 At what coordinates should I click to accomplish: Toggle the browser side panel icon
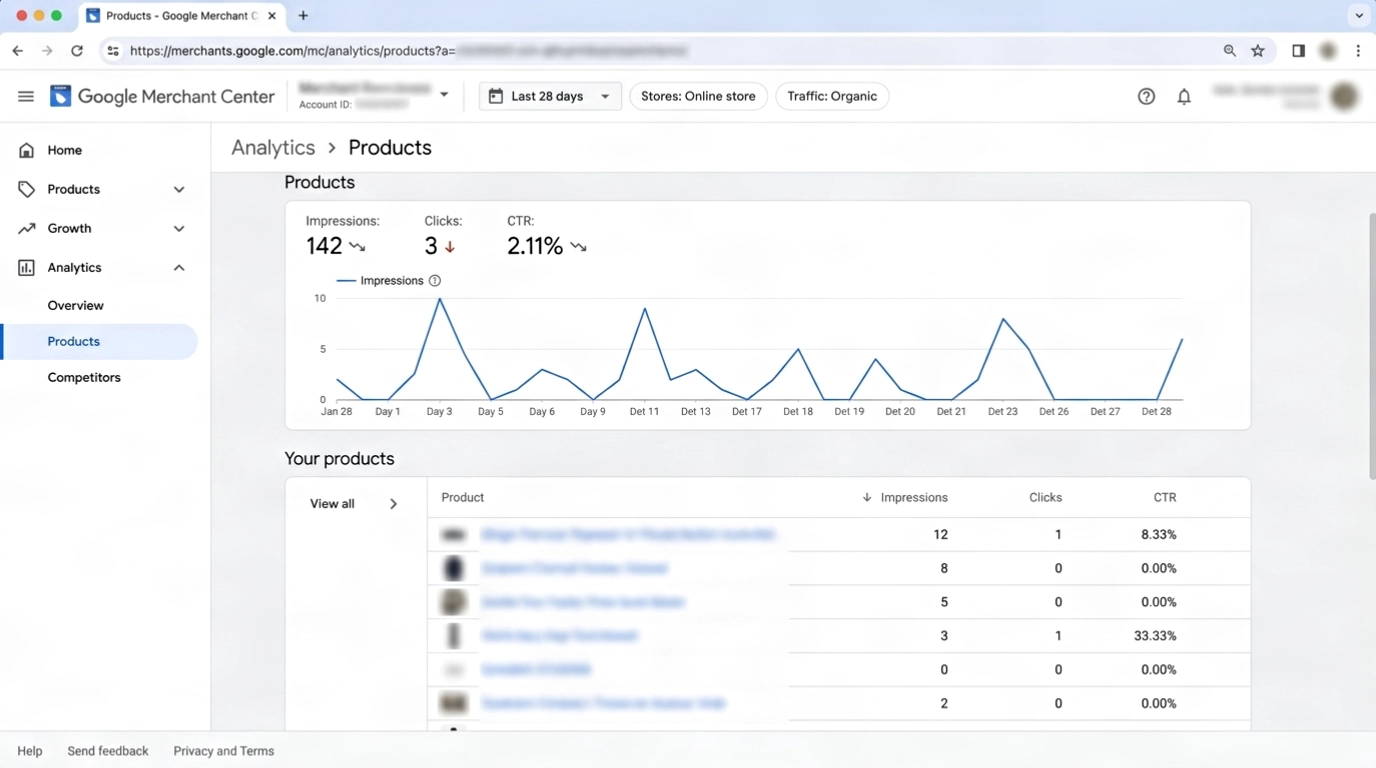tap(1298, 51)
